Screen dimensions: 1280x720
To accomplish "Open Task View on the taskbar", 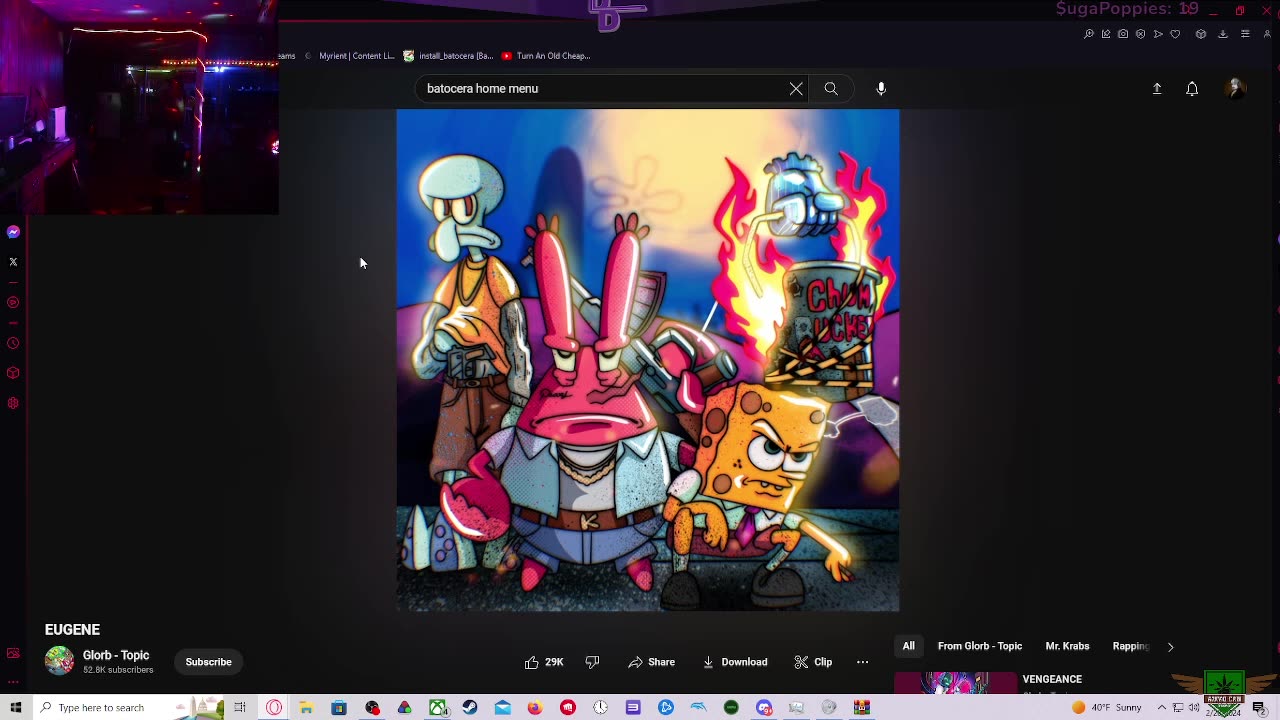I will click(x=240, y=708).
